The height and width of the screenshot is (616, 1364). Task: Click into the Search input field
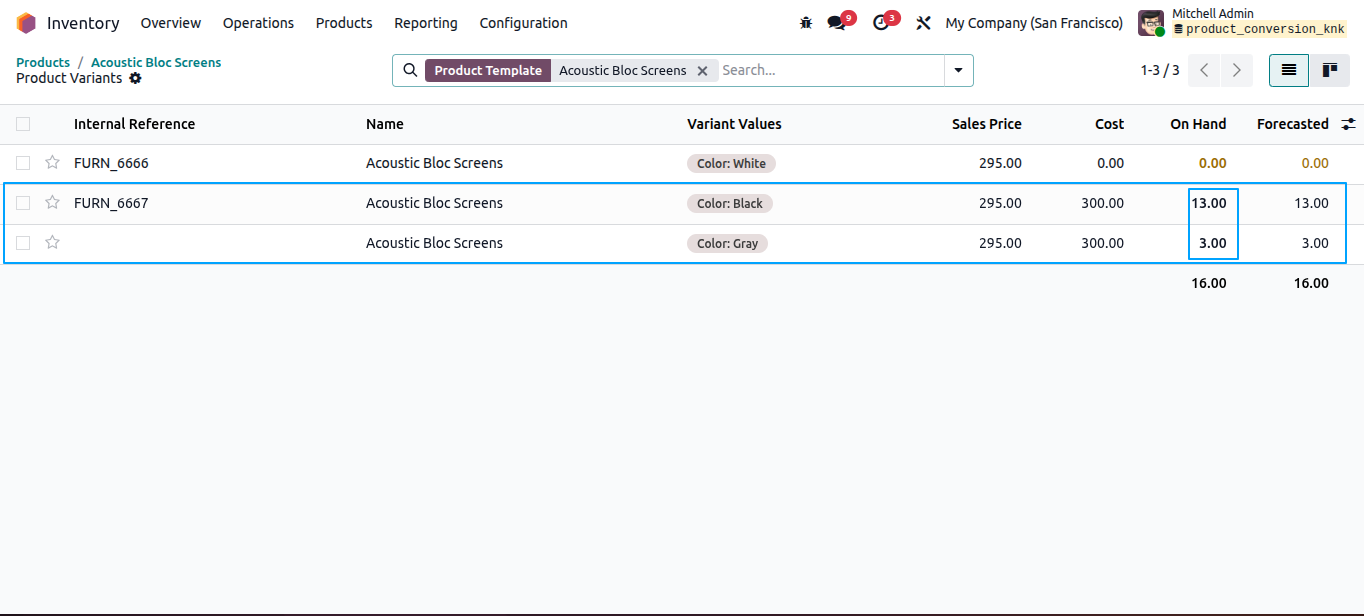(830, 70)
